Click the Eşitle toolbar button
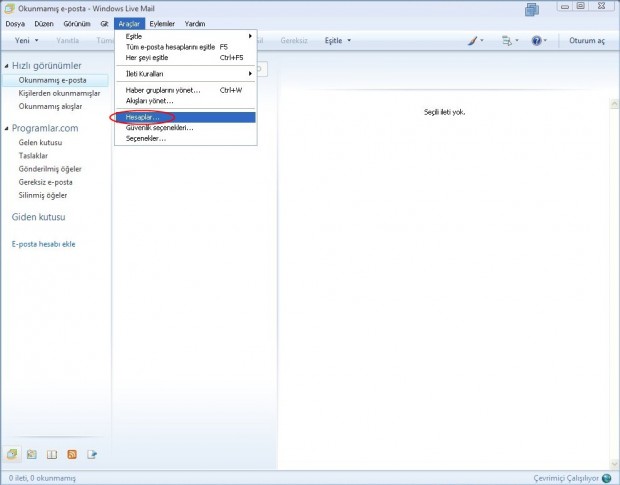This screenshot has height=485, width=620. click(333, 40)
